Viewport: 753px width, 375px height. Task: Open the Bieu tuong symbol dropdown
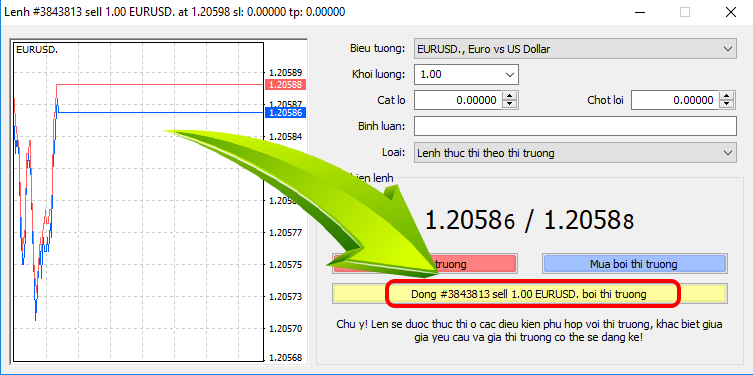pyautogui.click(x=575, y=49)
